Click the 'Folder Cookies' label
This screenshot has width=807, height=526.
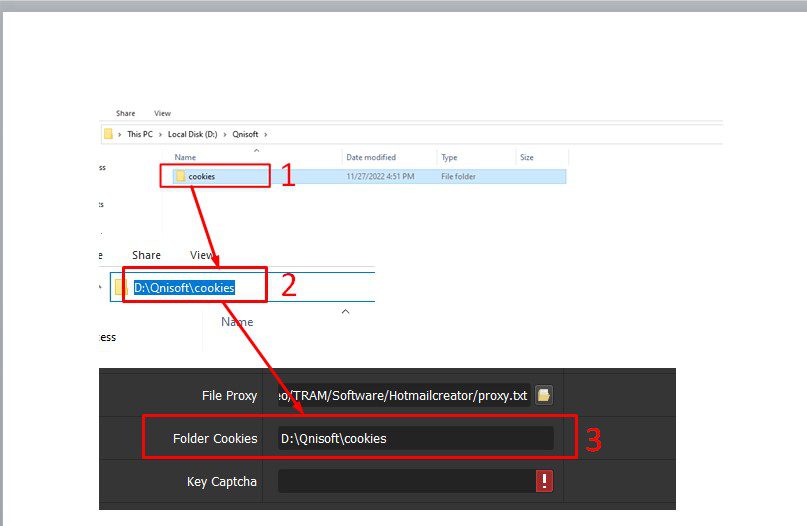point(215,439)
